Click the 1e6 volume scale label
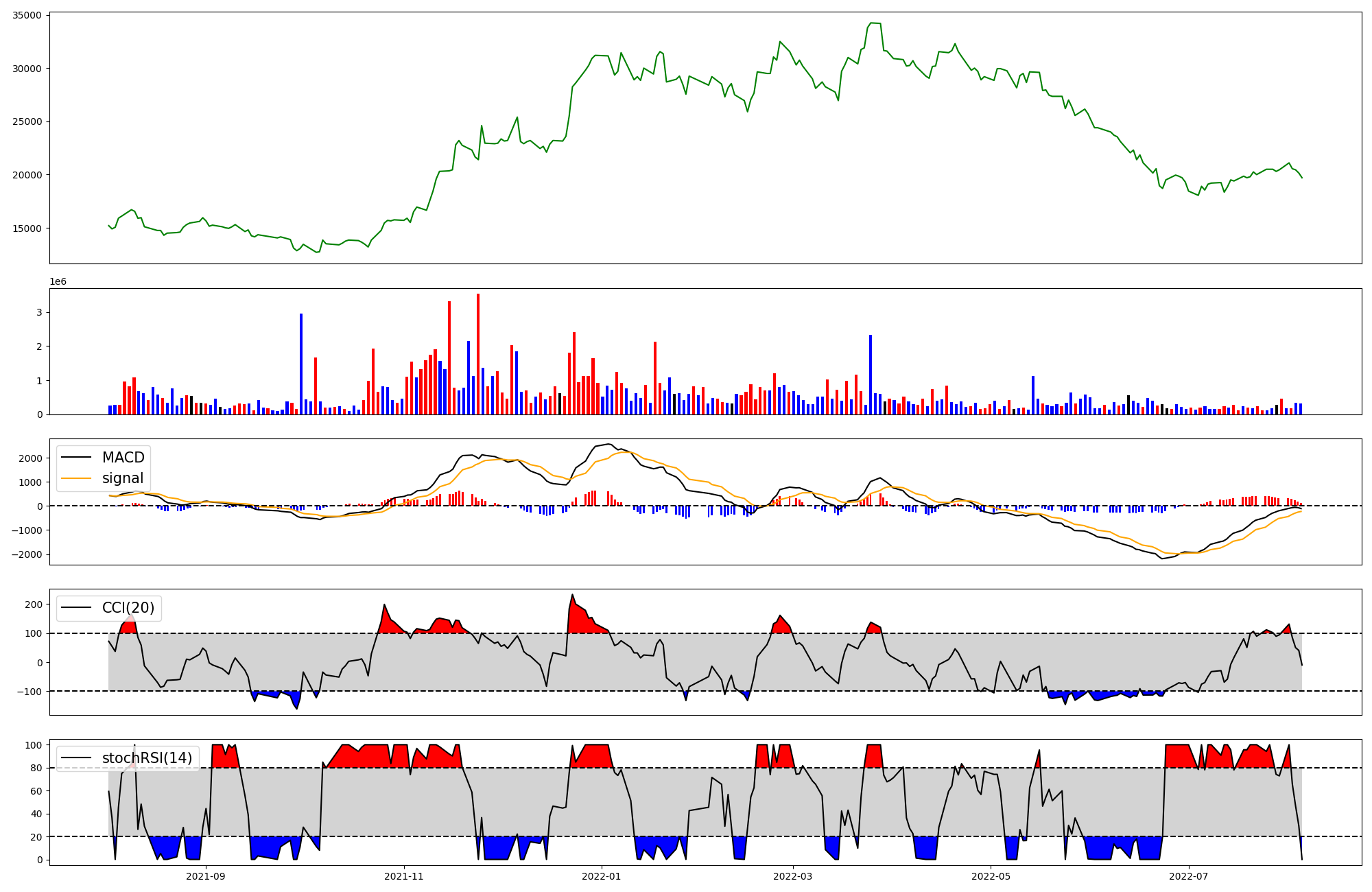The height and width of the screenshot is (892, 1372). pyautogui.click(x=58, y=282)
